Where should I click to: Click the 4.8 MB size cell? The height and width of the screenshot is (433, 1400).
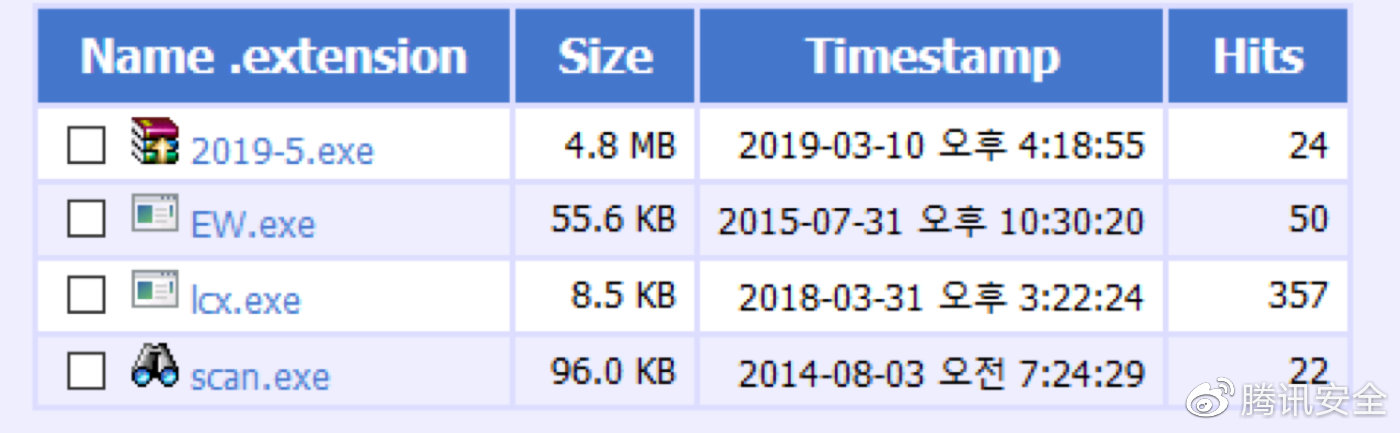(x=620, y=145)
